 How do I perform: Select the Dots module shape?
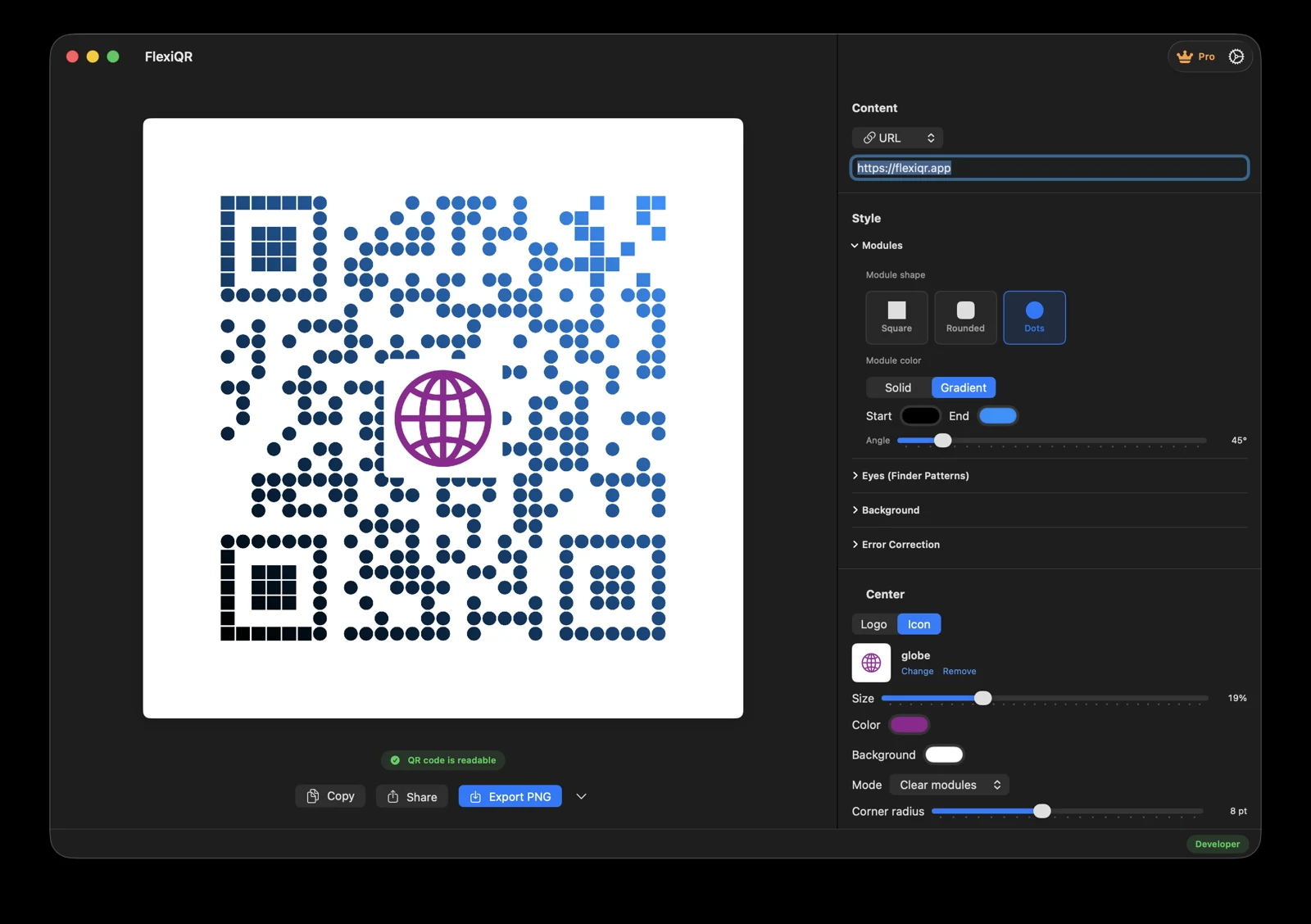tap(1034, 317)
